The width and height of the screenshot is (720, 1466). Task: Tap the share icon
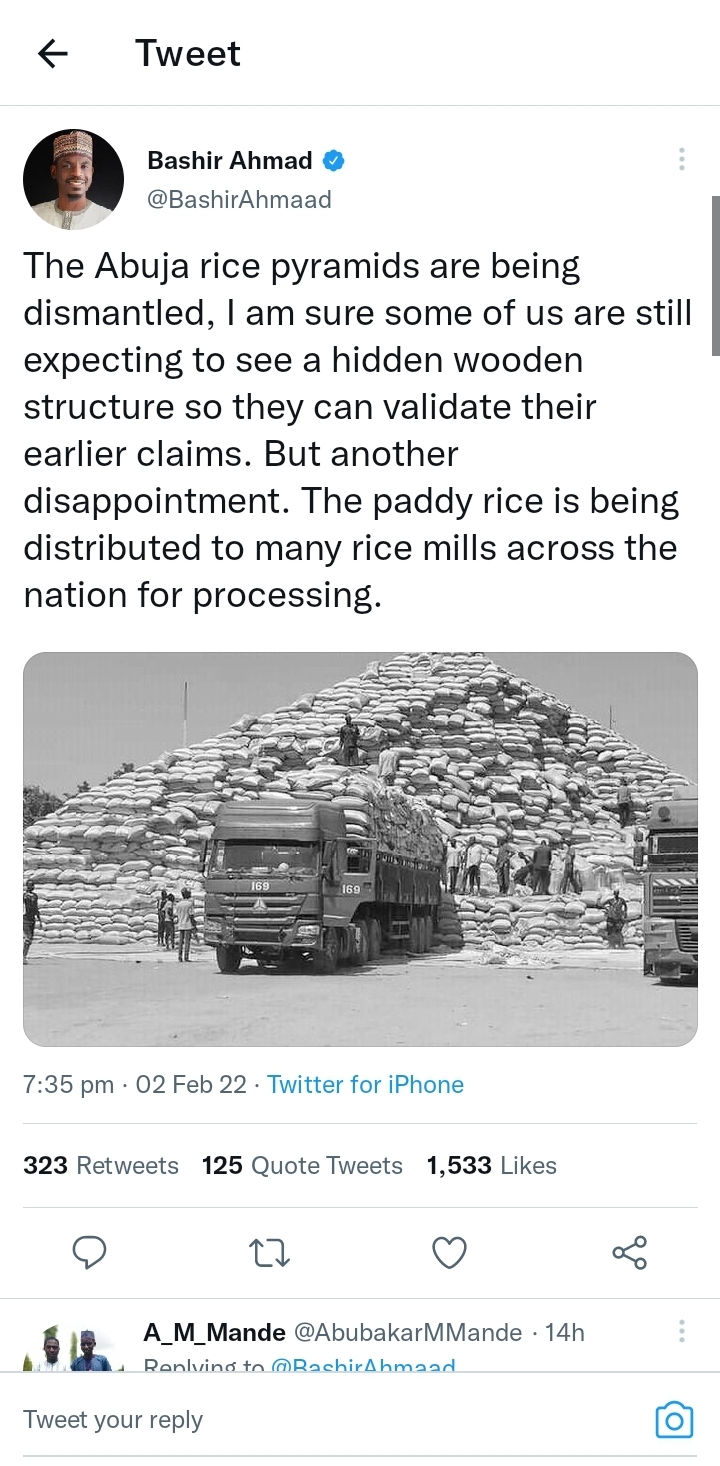click(x=629, y=1252)
